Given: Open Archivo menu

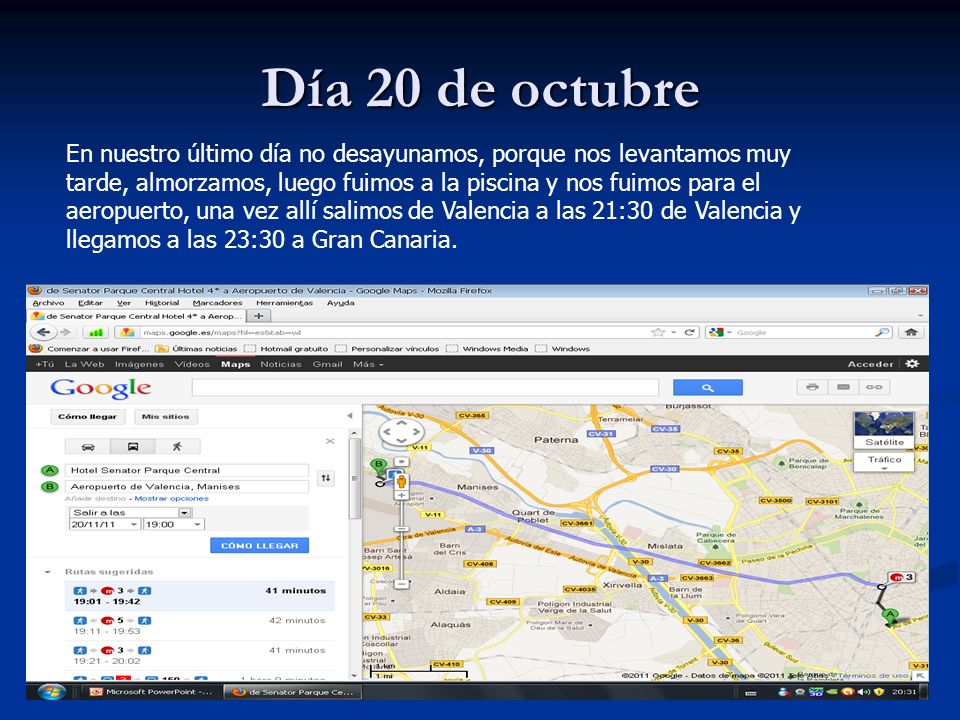Looking at the screenshot, I should pos(48,303).
